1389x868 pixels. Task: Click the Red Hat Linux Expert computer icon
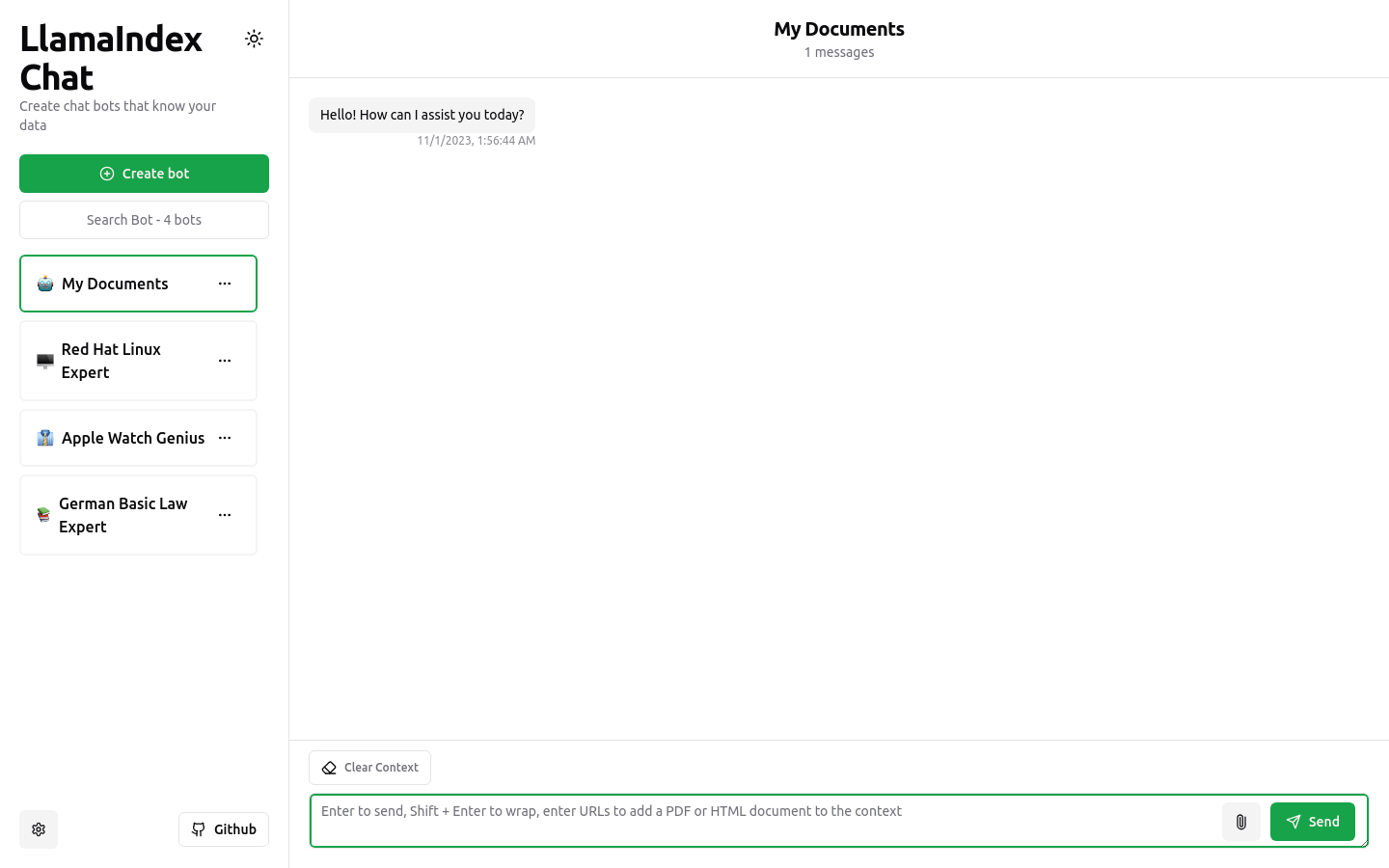[45, 361]
